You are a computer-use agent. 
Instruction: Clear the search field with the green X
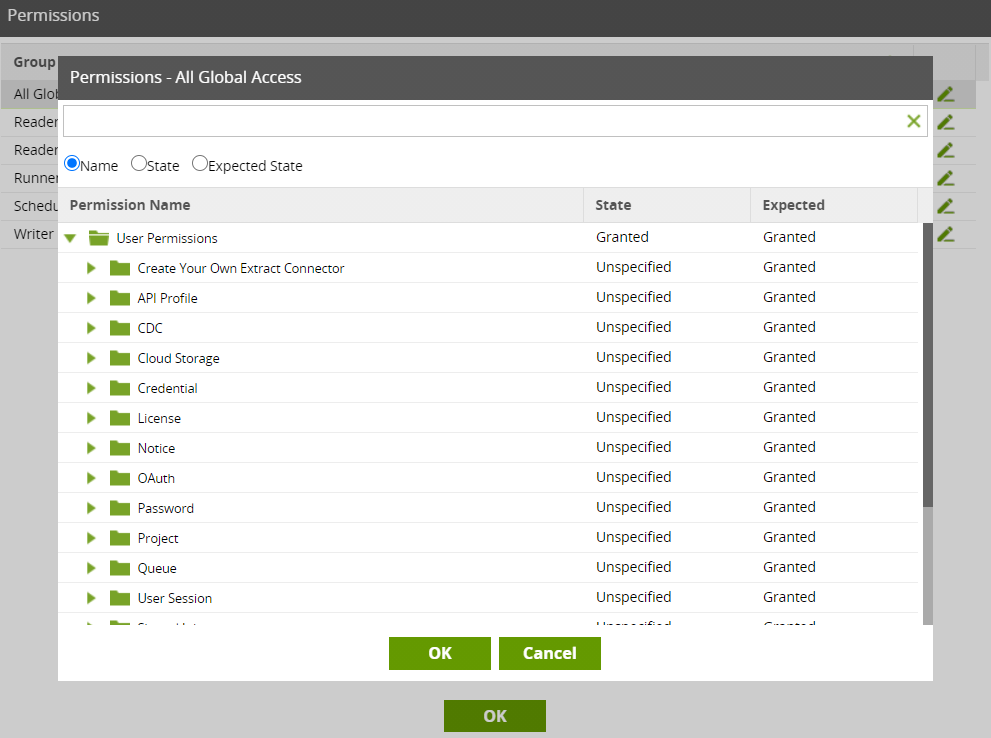pyautogui.click(x=913, y=121)
